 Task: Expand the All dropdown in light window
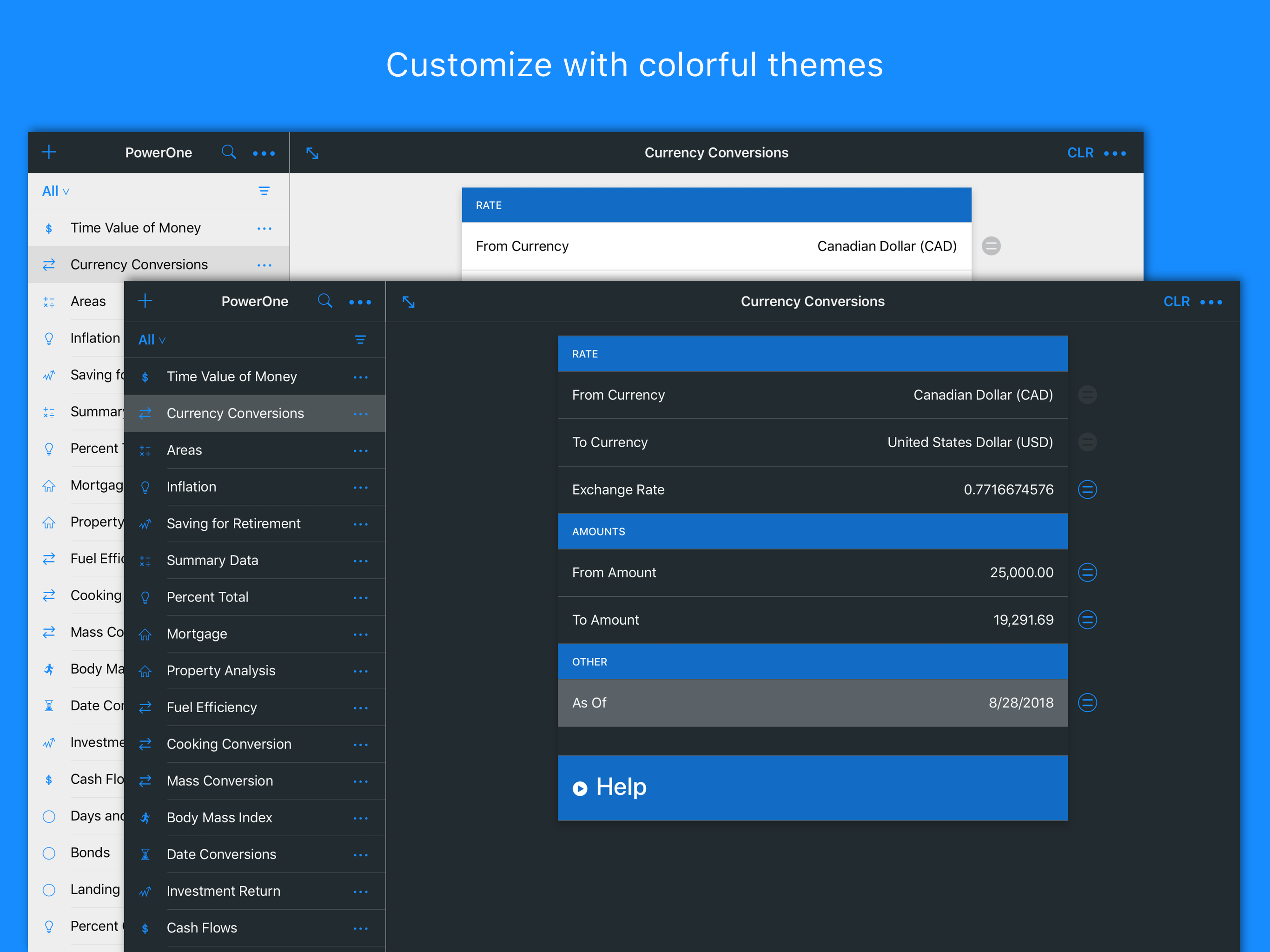coord(56,191)
